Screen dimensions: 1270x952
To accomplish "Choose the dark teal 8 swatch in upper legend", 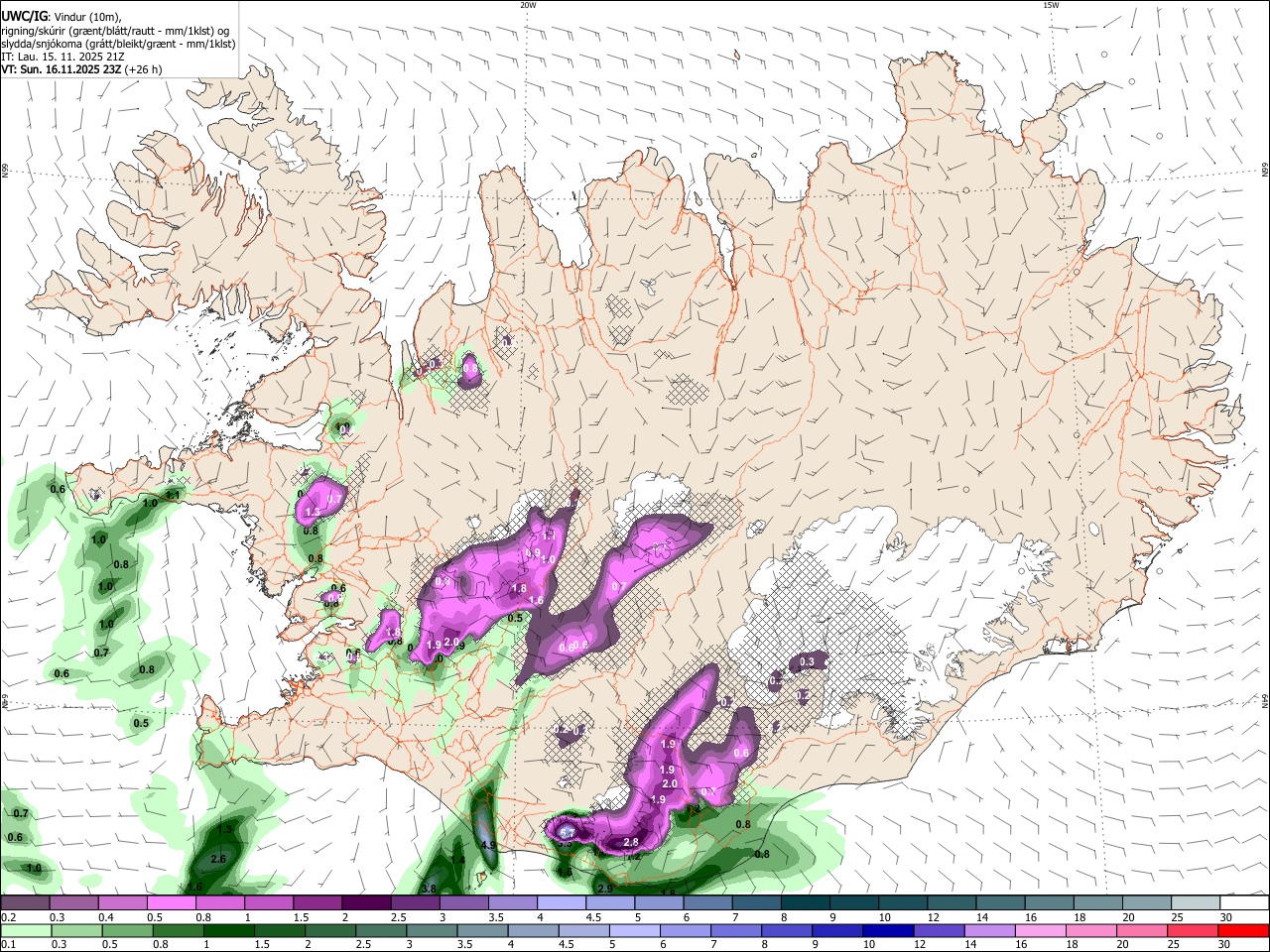I will 806,902.
